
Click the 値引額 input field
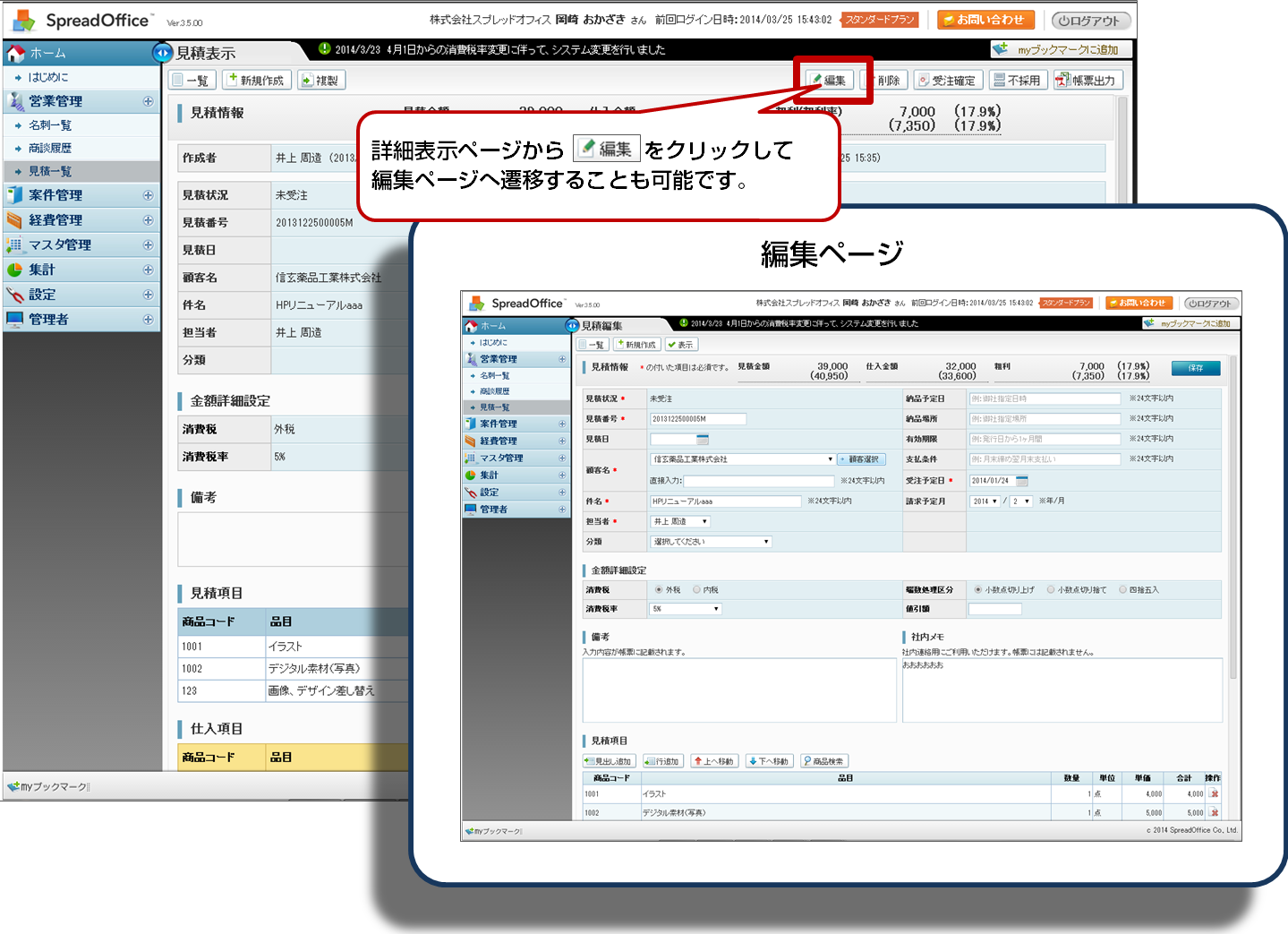point(994,609)
